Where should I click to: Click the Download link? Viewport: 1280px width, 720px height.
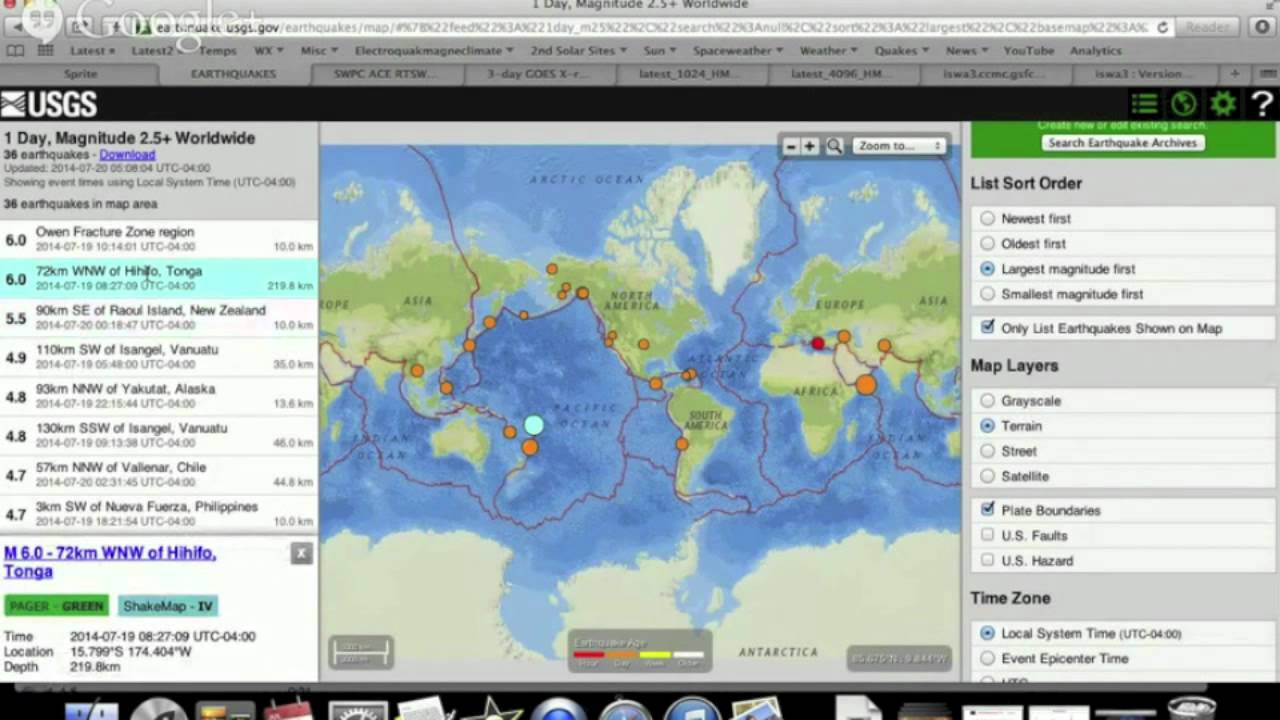[x=127, y=155]
